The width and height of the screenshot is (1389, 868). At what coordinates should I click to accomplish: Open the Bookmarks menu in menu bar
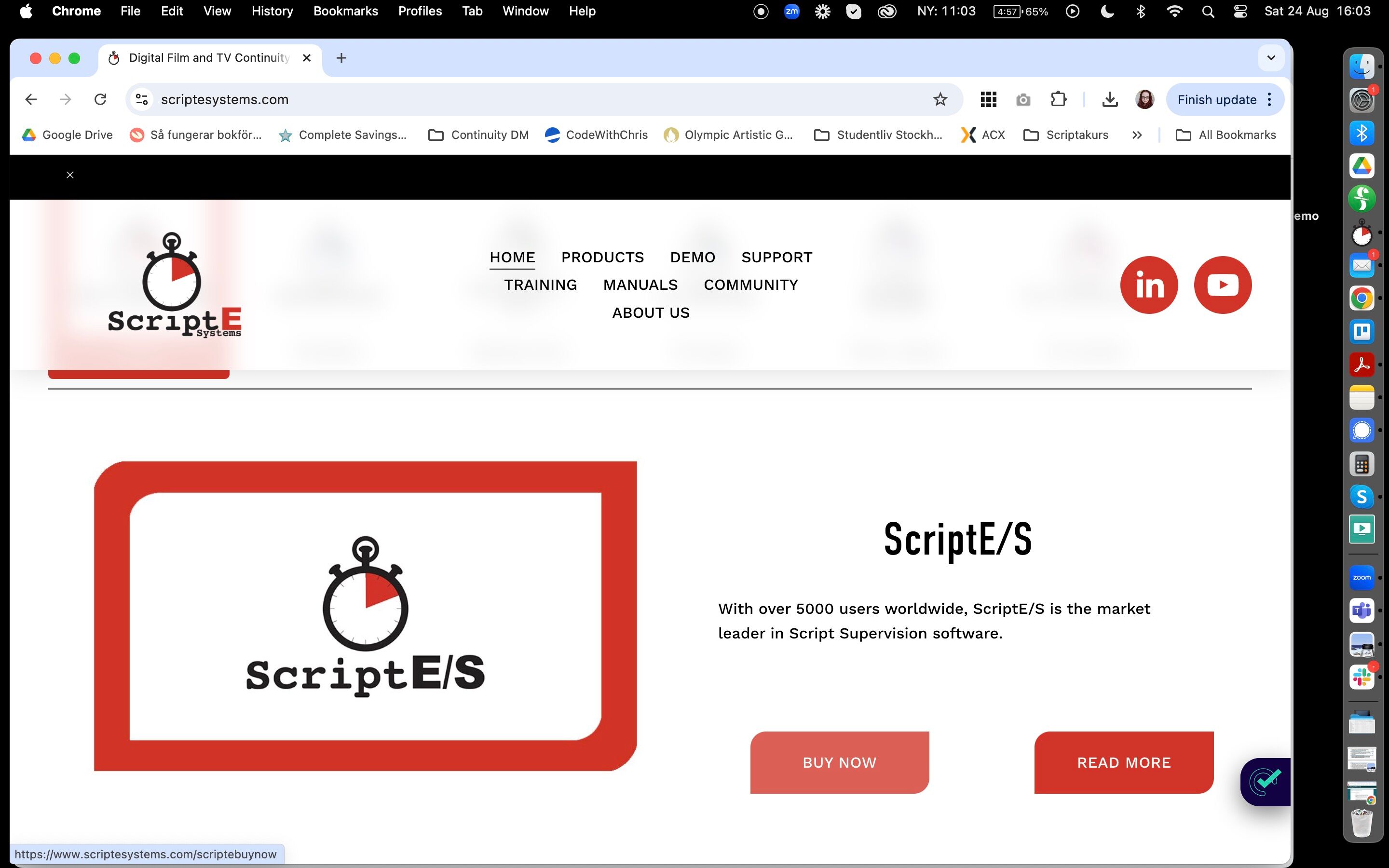pos(345,12)
